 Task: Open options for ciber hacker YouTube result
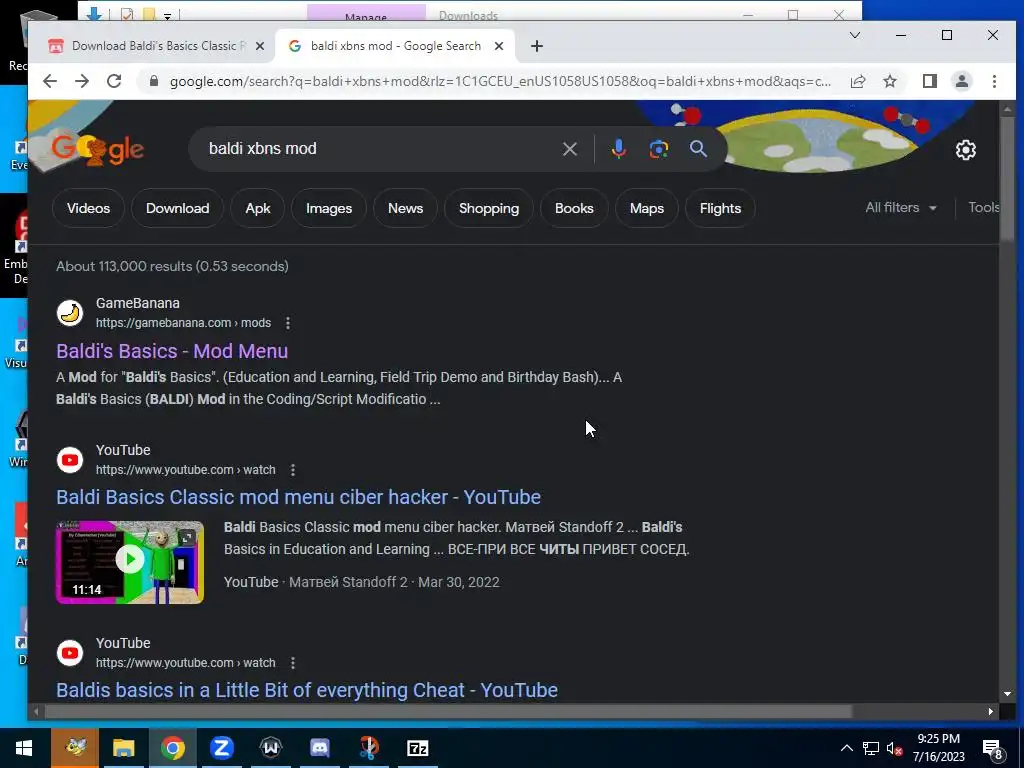tap(293, 470)
